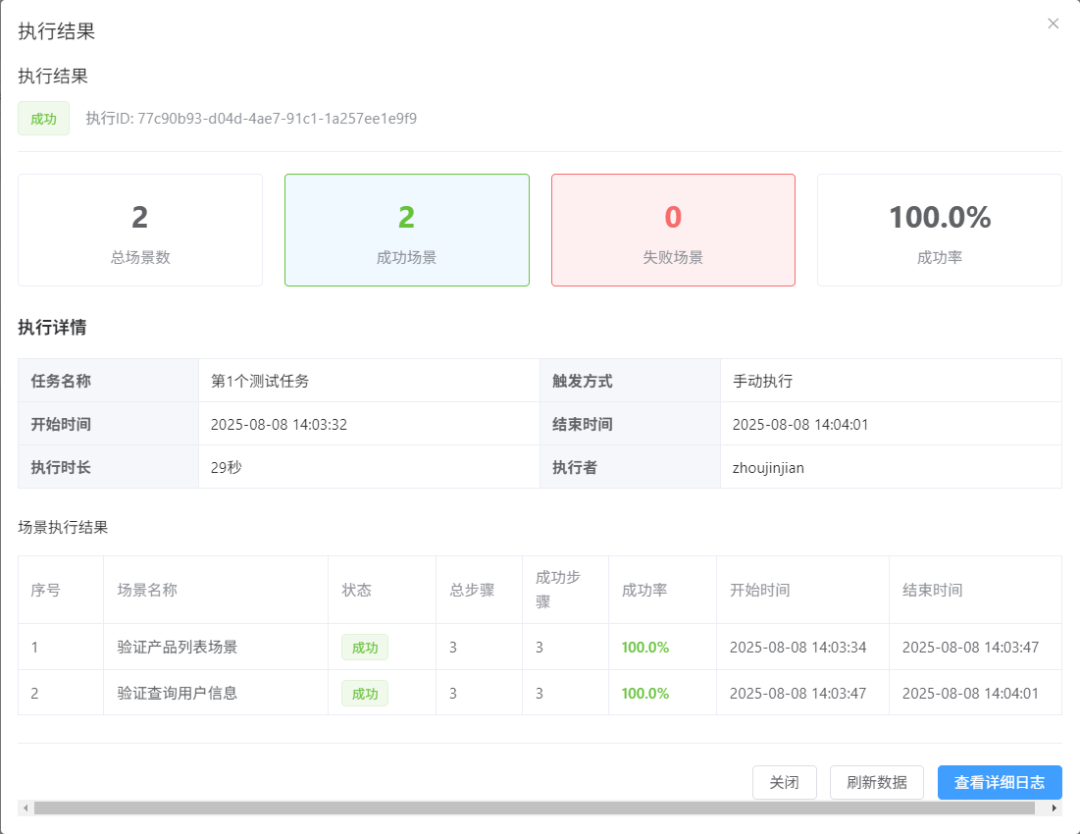Image resolution: width=1080 pixels, height=834 pixels.
Task: Click the 100.0% rate in row 2
Action: [x=645, y=694]
